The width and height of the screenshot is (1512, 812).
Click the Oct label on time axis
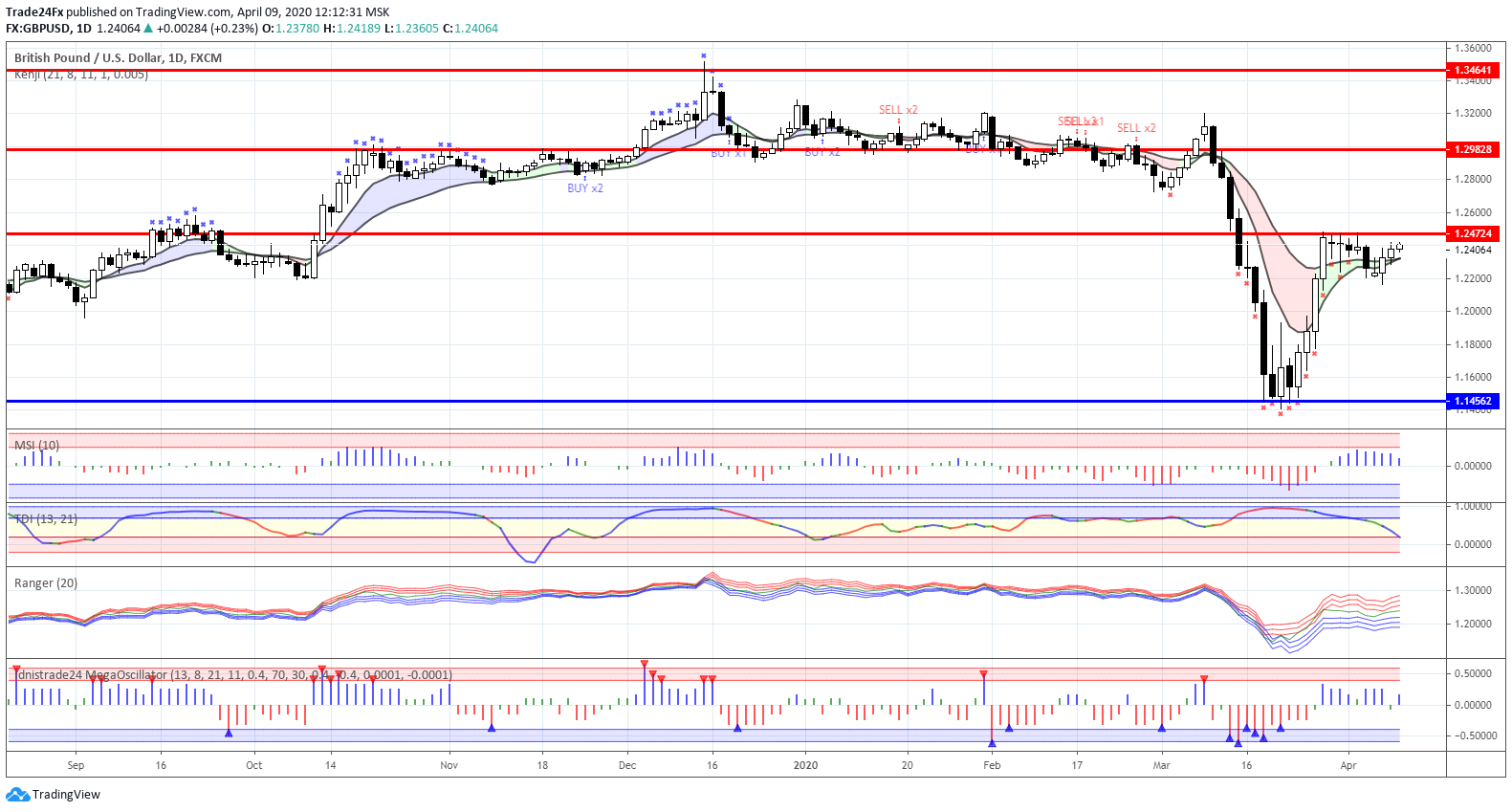click(253, 765)
